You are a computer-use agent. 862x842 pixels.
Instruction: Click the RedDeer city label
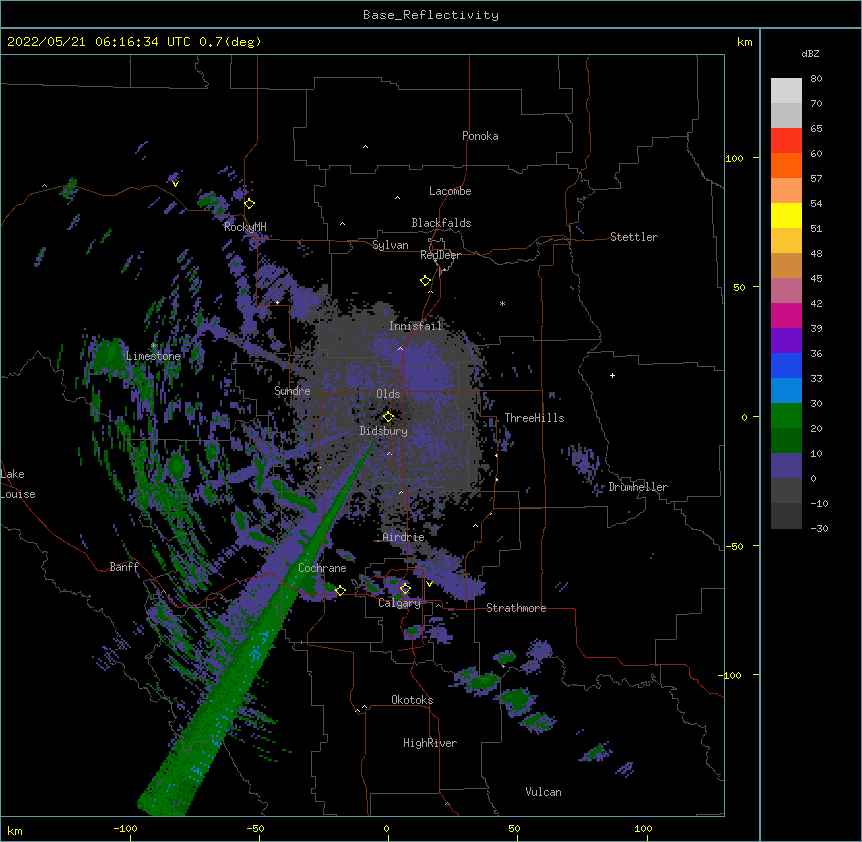[440, 255]
